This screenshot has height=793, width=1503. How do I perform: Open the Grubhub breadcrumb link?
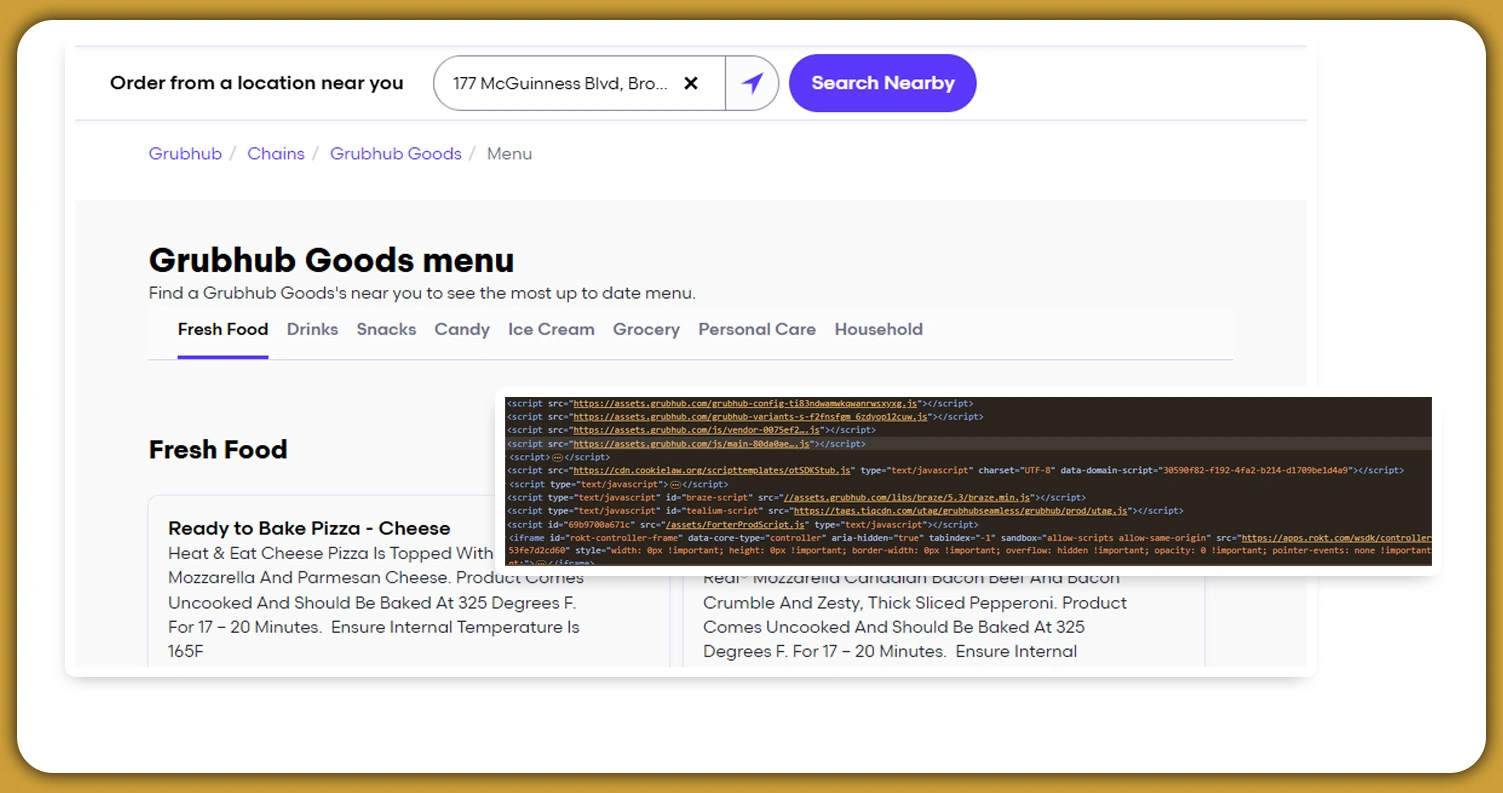[x=185, y=153]
